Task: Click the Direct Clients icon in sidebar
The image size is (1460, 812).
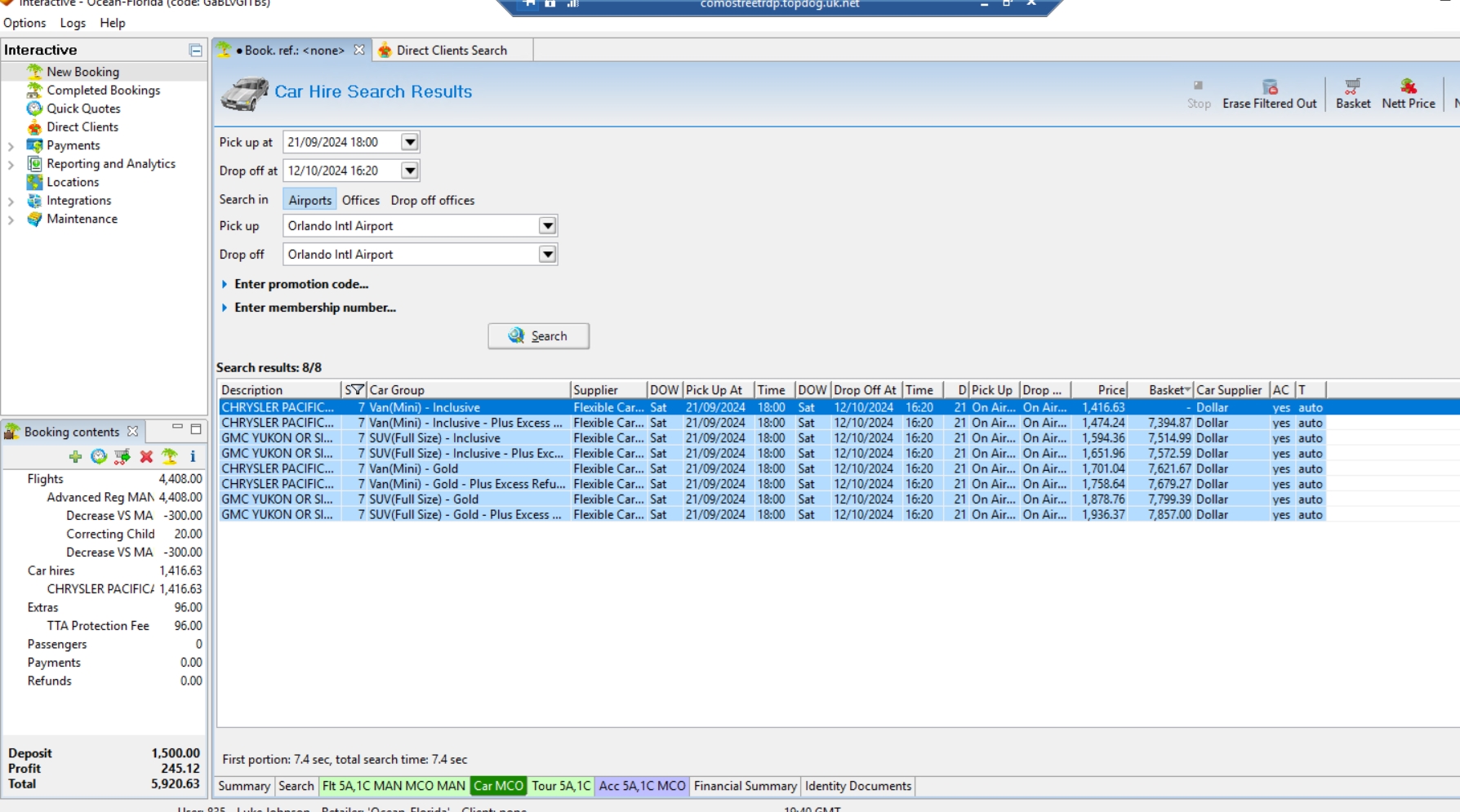Action: tap(34, 127)
